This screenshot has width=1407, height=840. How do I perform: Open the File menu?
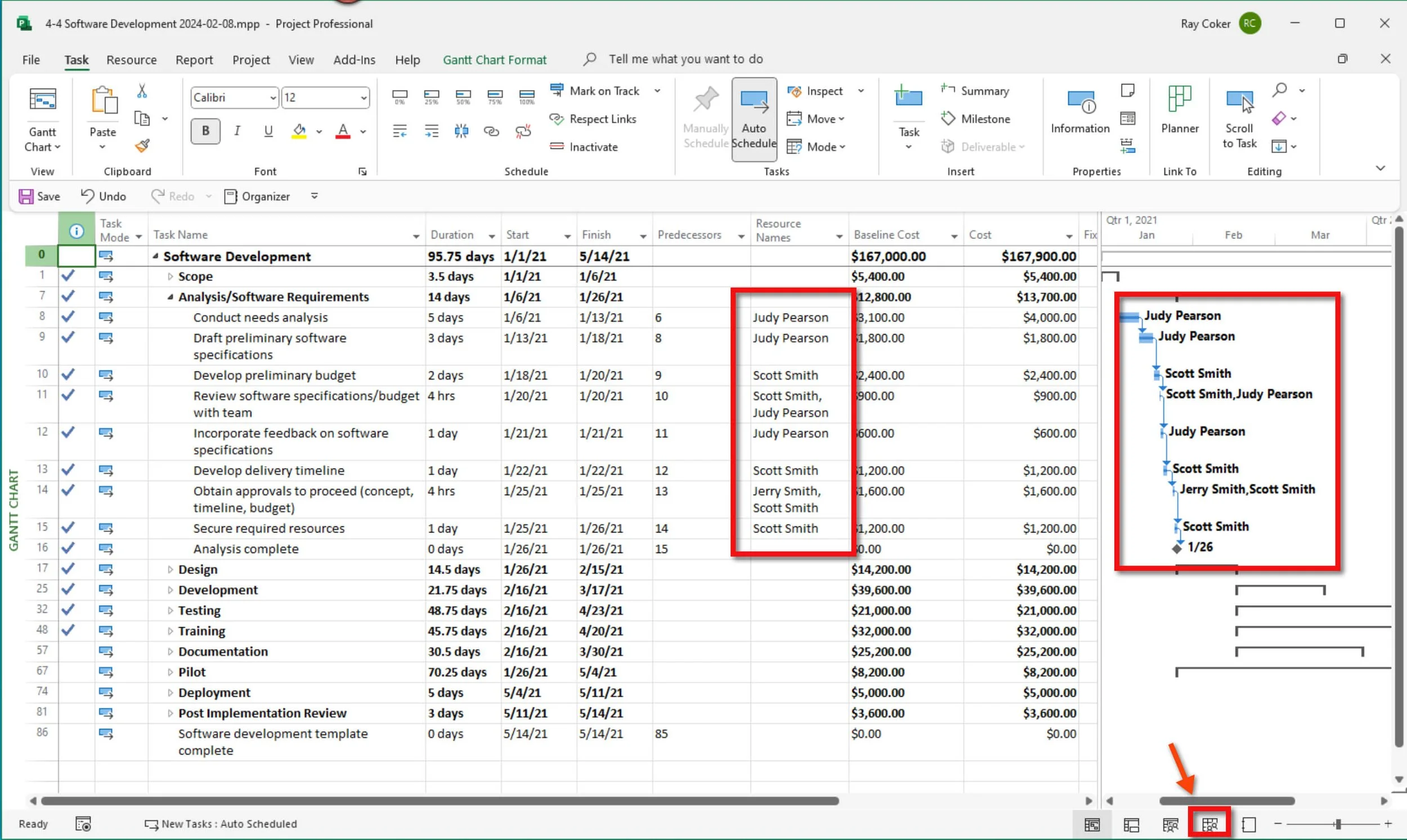[31, 60]
